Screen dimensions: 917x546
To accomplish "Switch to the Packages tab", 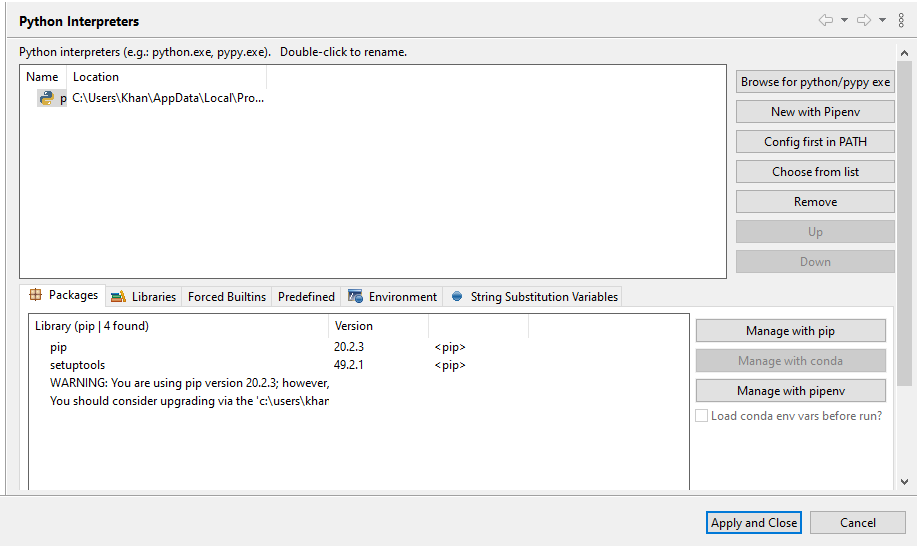I will click(63, 295).
